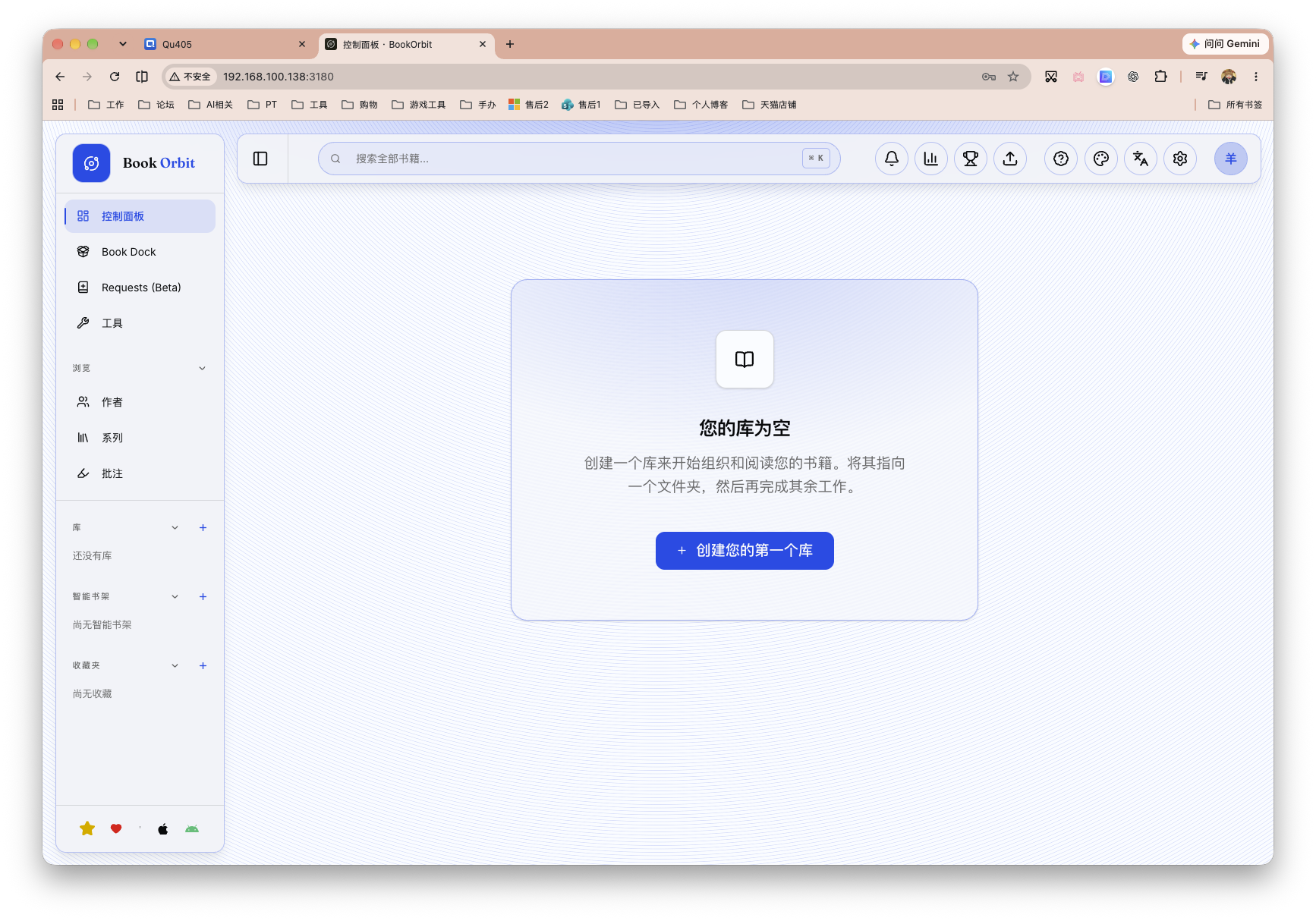The width and height of the screenshot is (1316, 921).
Task: Click the ⌘K shortcut badge
Action: click(816, 159)
